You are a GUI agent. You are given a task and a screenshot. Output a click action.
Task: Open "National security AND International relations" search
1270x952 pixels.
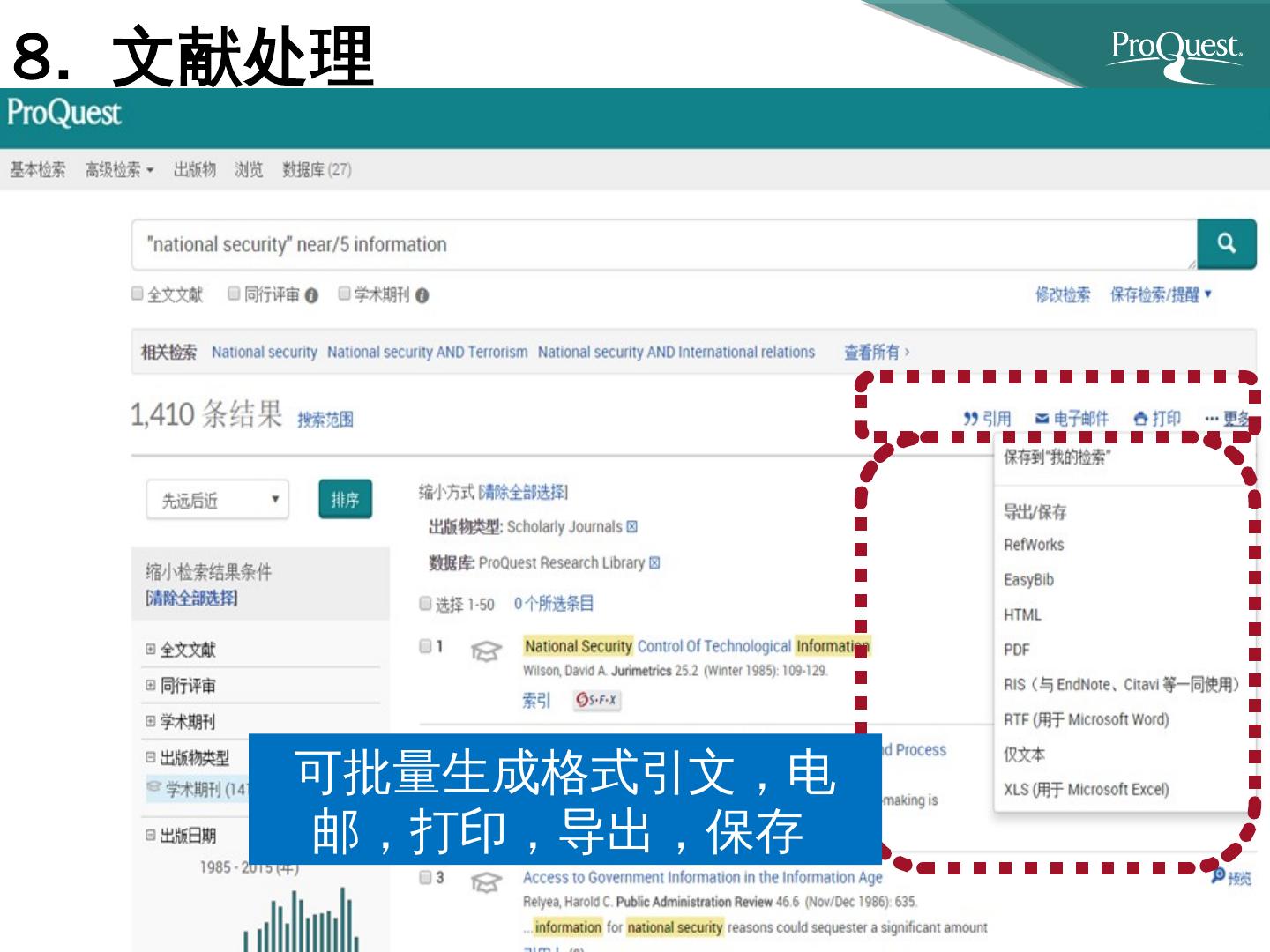click(x=676, y=352)
